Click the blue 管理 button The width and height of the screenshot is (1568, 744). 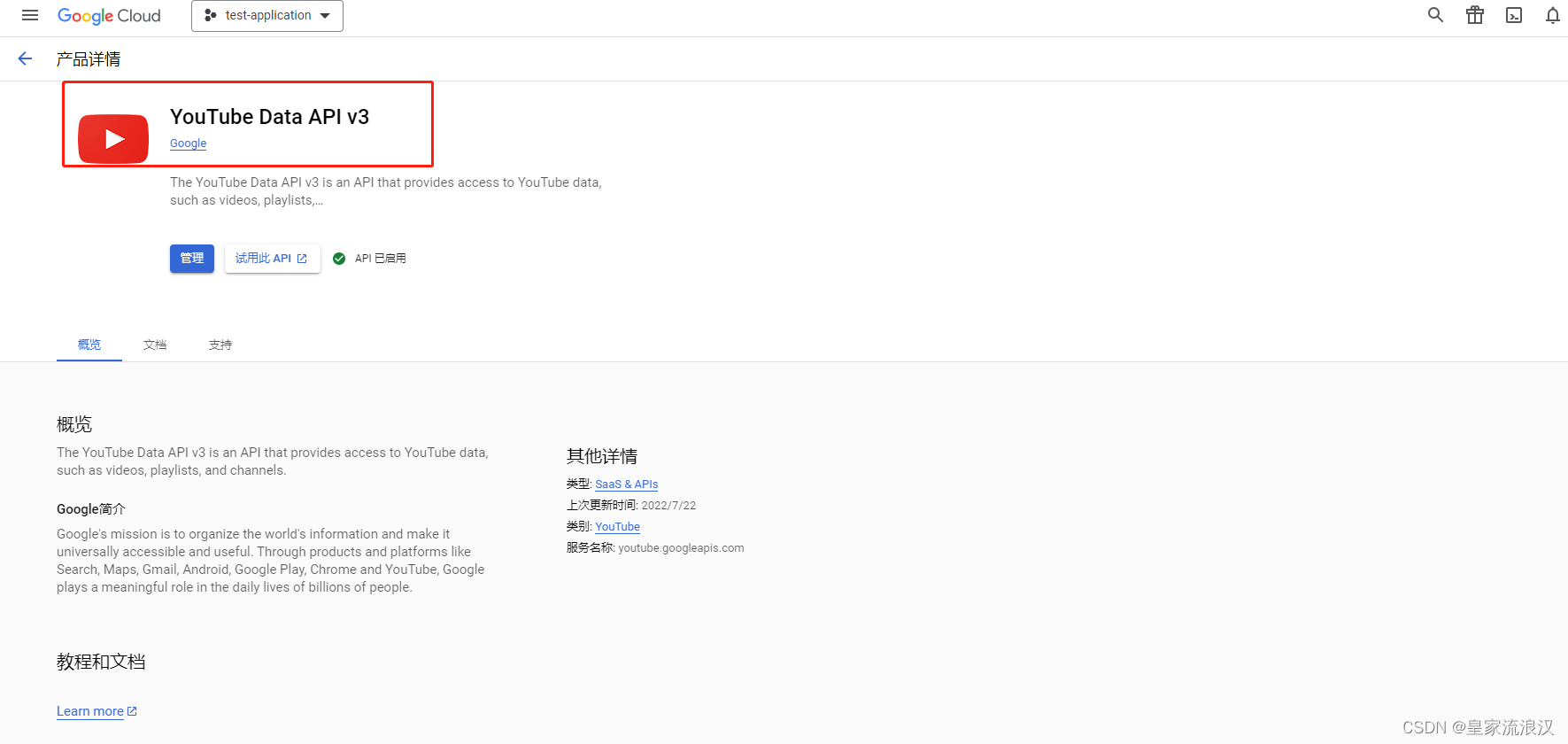pos(192,259)
